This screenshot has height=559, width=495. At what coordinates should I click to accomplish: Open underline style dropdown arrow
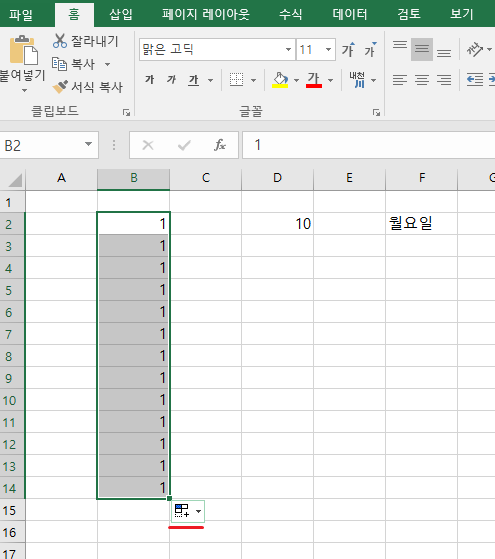coord(210,80)
